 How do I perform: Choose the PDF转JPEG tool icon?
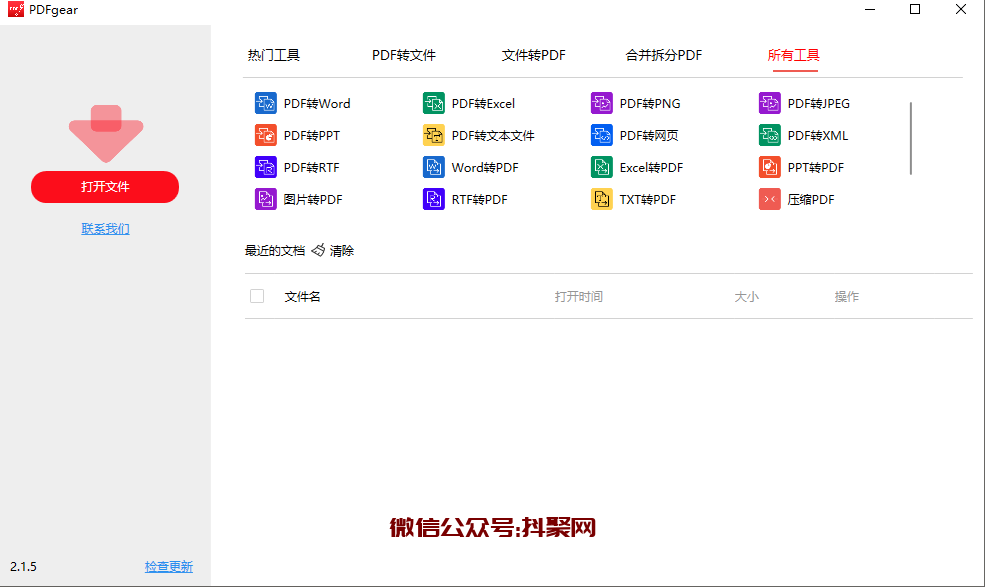pyautogui.click(x=770, y=103)
